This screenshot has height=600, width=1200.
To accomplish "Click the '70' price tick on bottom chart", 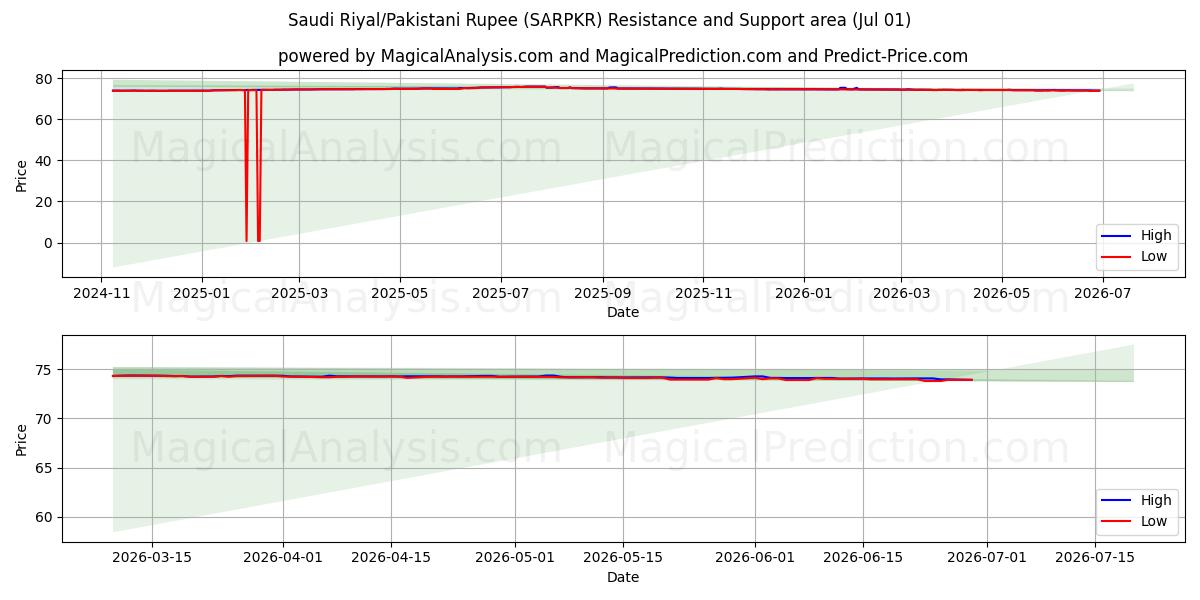I will tap(46, 419).
